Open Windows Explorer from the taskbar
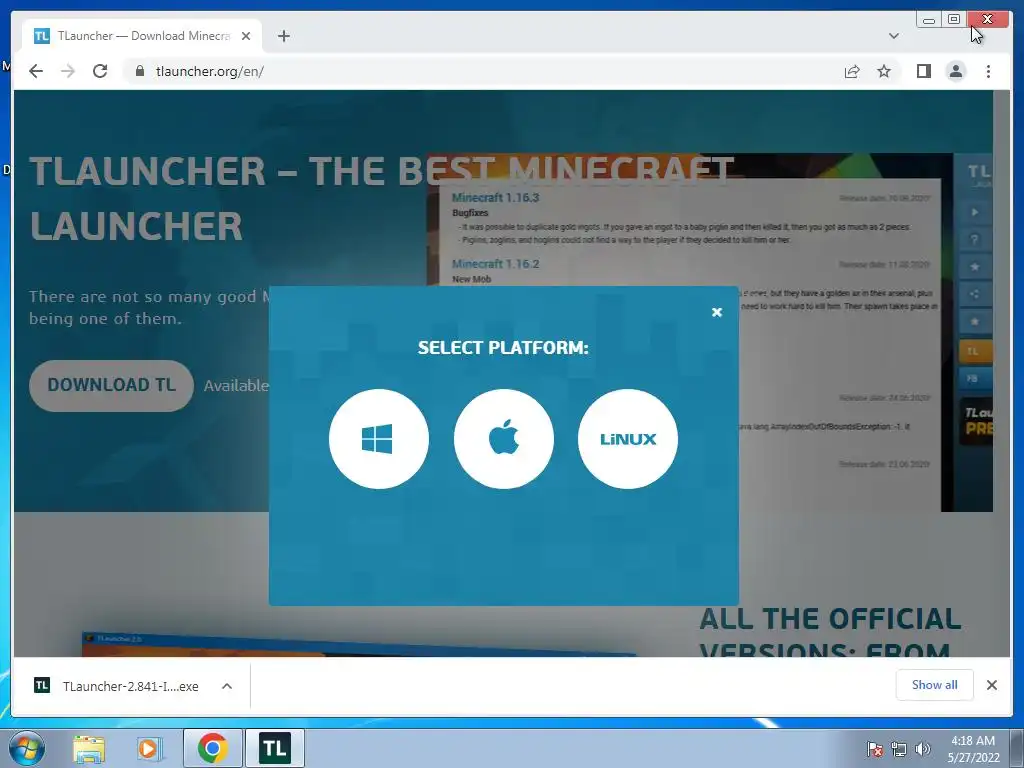This screenshot has height=768, width=1024. pos(89,748)
